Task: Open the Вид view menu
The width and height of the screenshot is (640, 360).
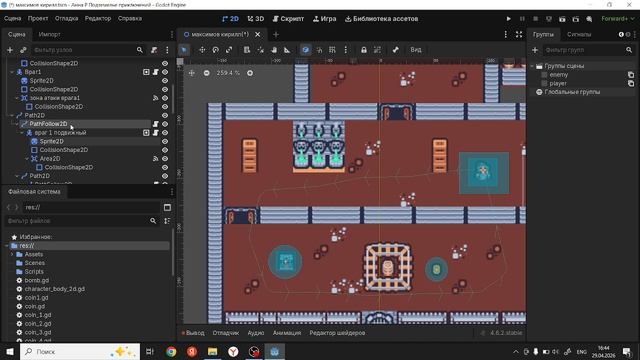Action: [416, 50]
